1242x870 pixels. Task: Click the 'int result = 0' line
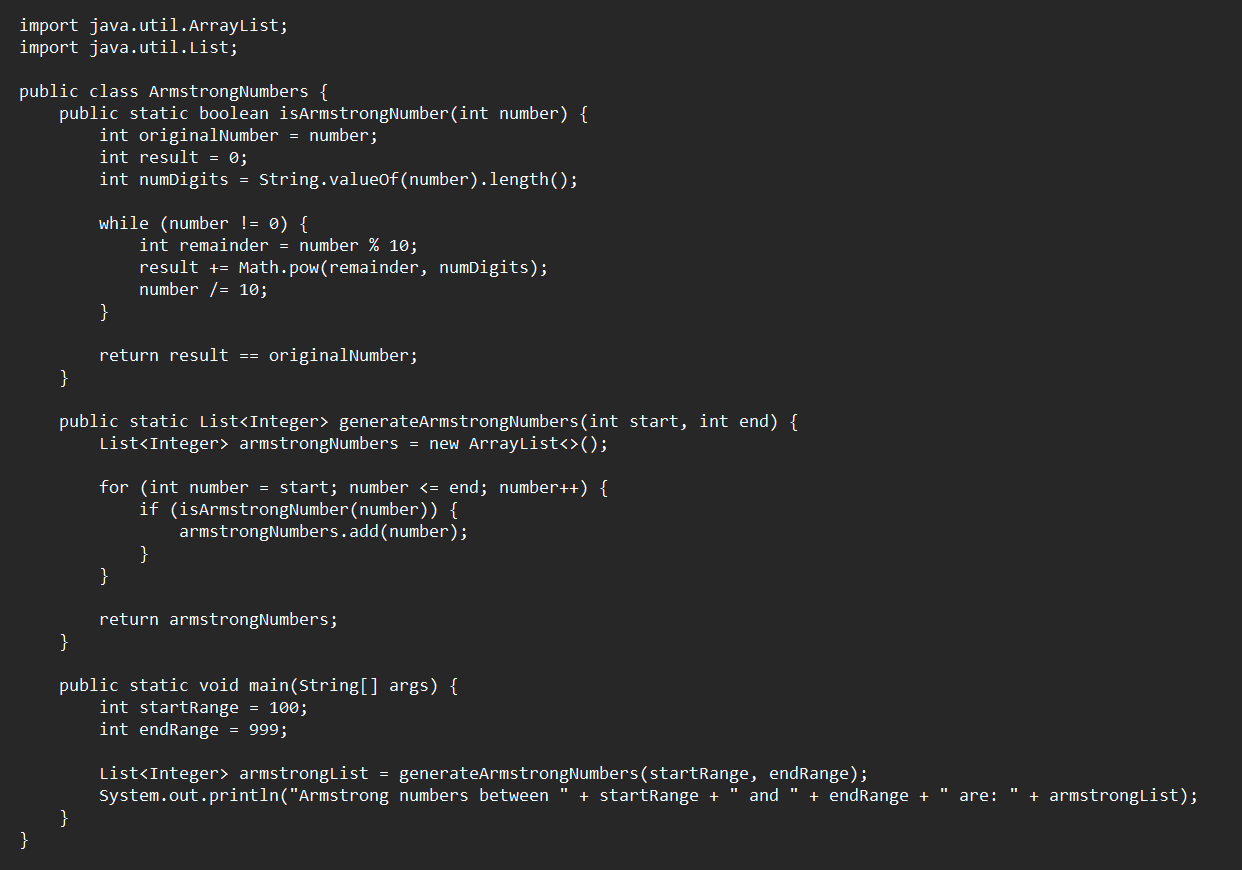coord(173,157)
